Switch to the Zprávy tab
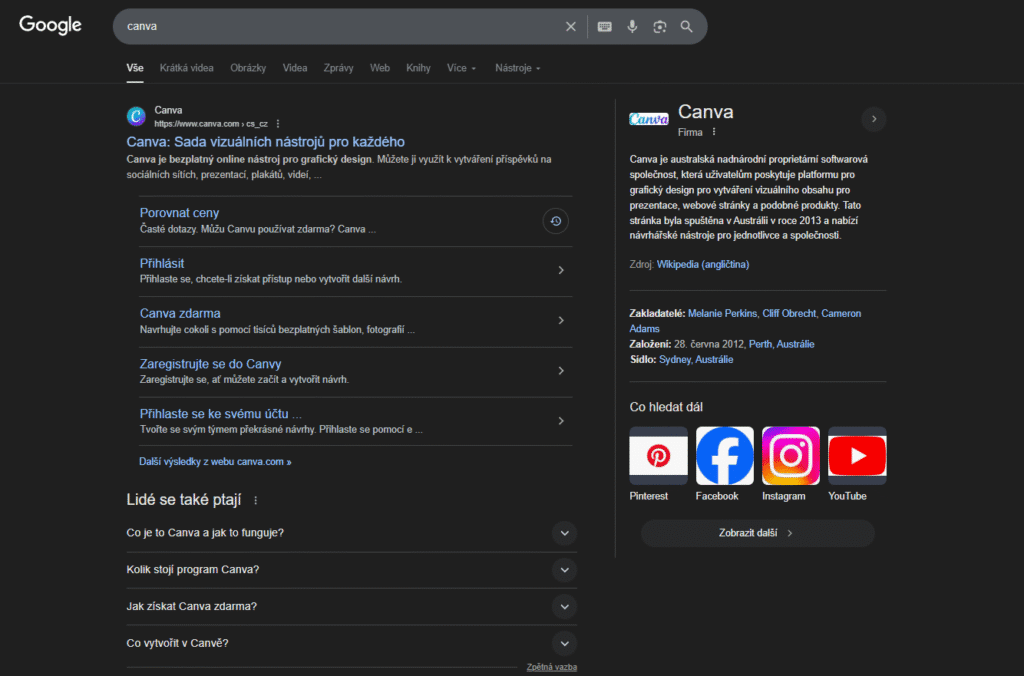This screenshot has height=676, width=1024. (x=338, y=68)
